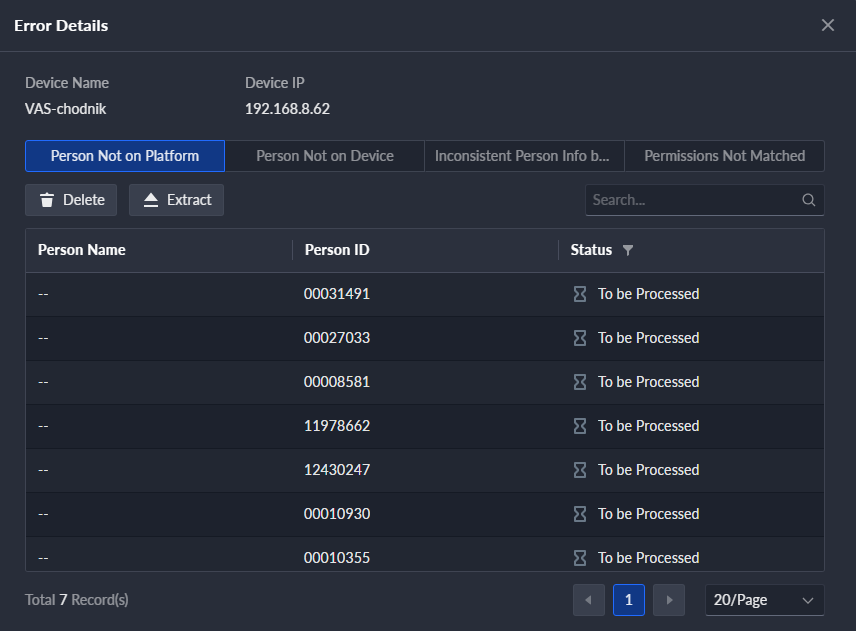The width and height of the screenshot is (856, 631).
Task: Select the Person Not on Platform tab
Action: click(x=125, y=156)
